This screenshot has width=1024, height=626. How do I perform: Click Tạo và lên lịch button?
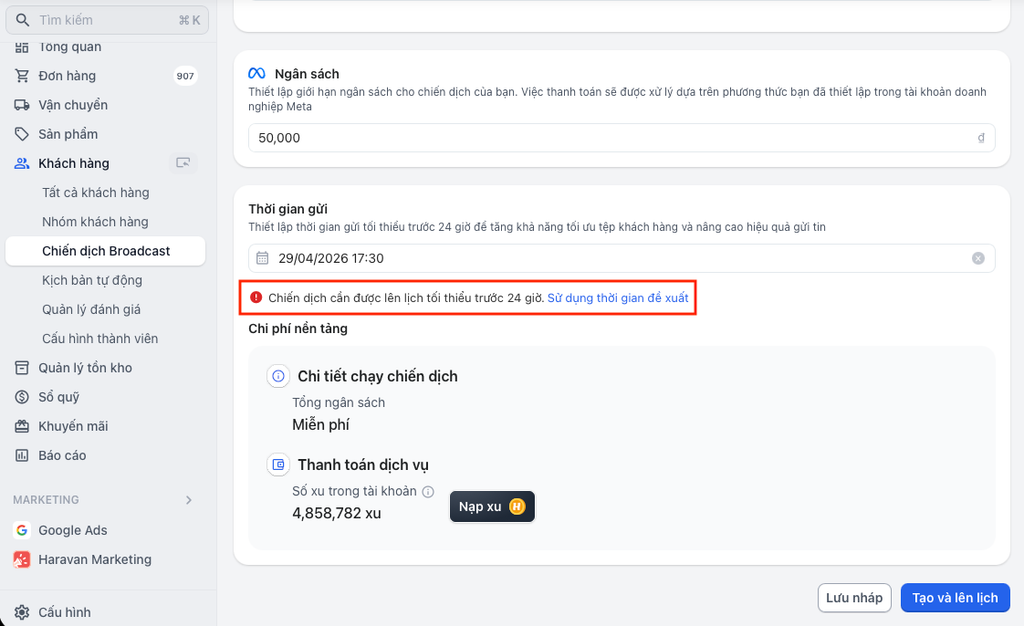[x=955, y=598]
